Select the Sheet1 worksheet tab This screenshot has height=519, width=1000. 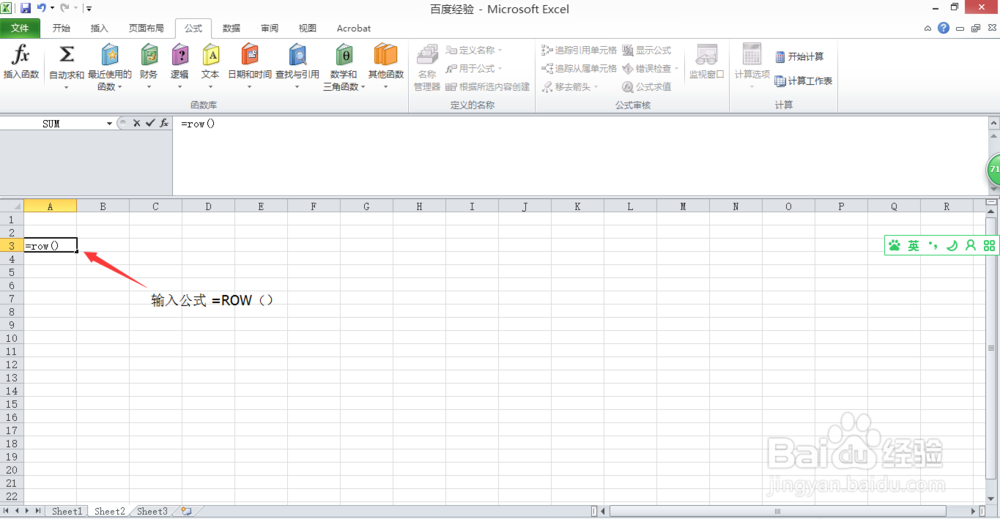click(67, 511)
